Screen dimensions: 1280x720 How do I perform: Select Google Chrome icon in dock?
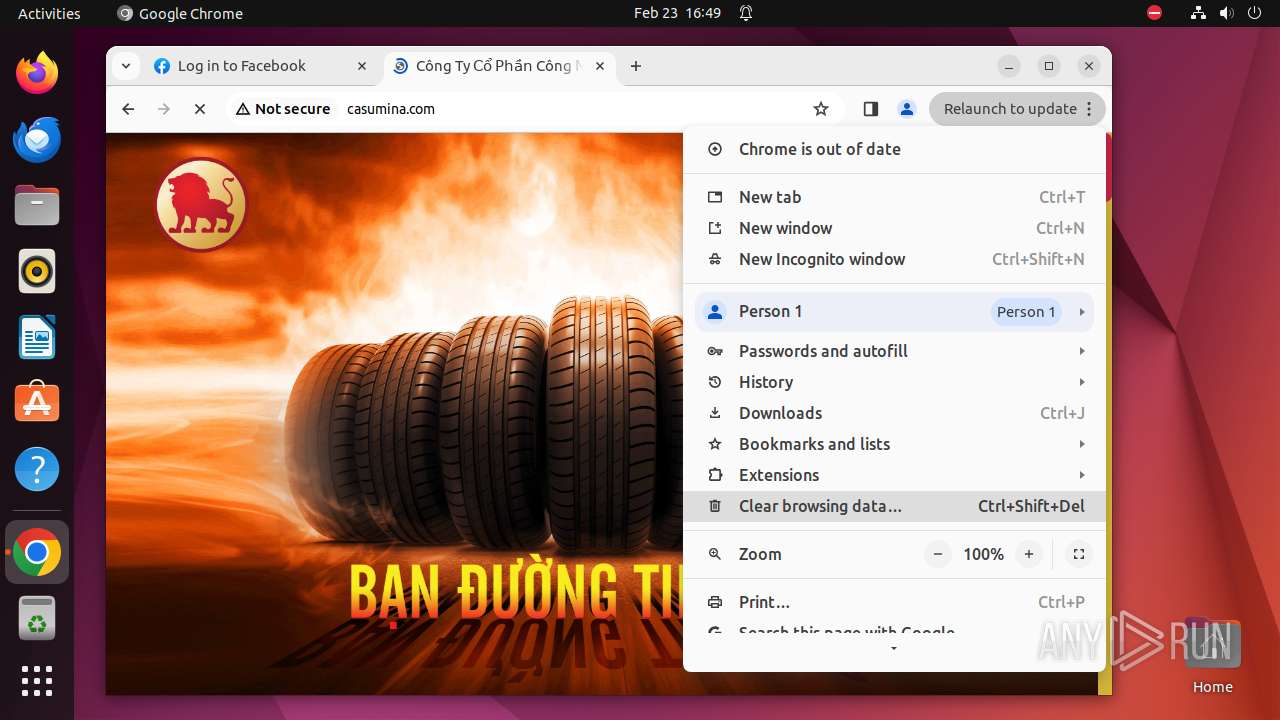coord(37,553)
